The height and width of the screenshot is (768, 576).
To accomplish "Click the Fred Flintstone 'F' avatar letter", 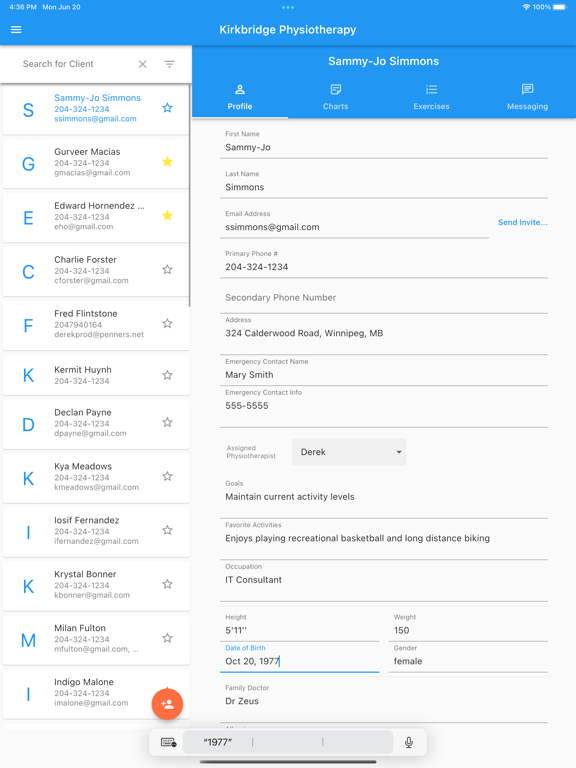I will (28, 325).
